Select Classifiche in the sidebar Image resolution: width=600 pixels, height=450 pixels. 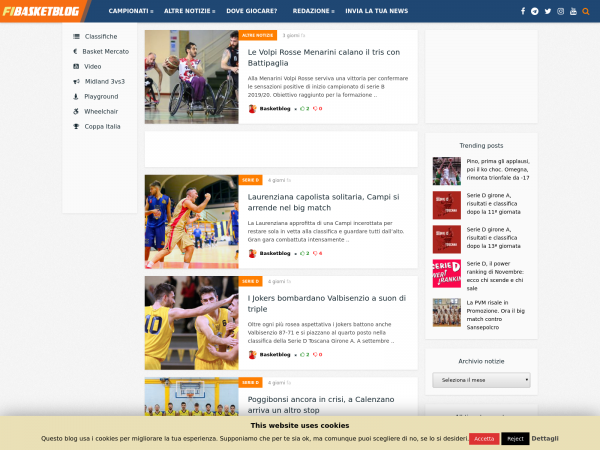tap(100, 36)
